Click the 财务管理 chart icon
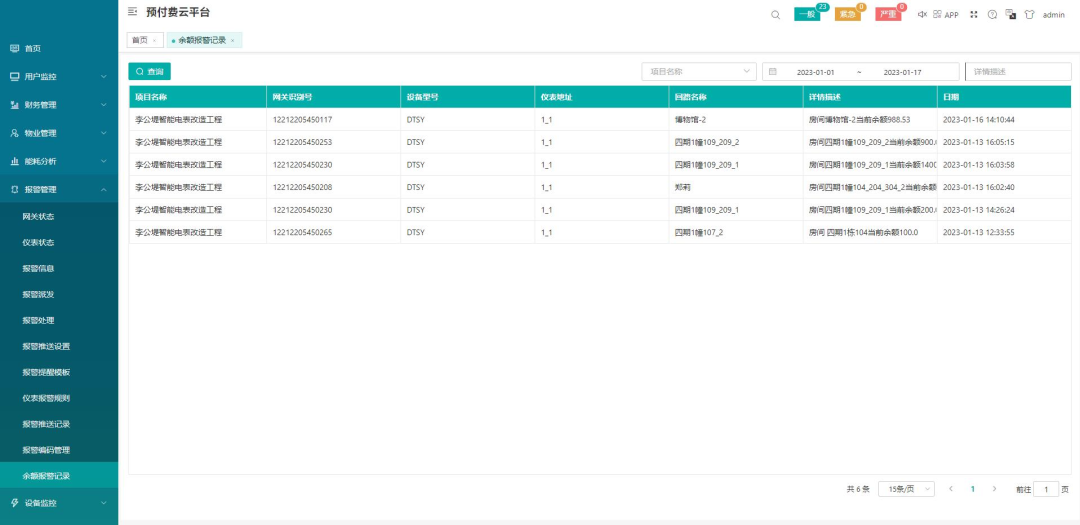 (x=14, y=105)
